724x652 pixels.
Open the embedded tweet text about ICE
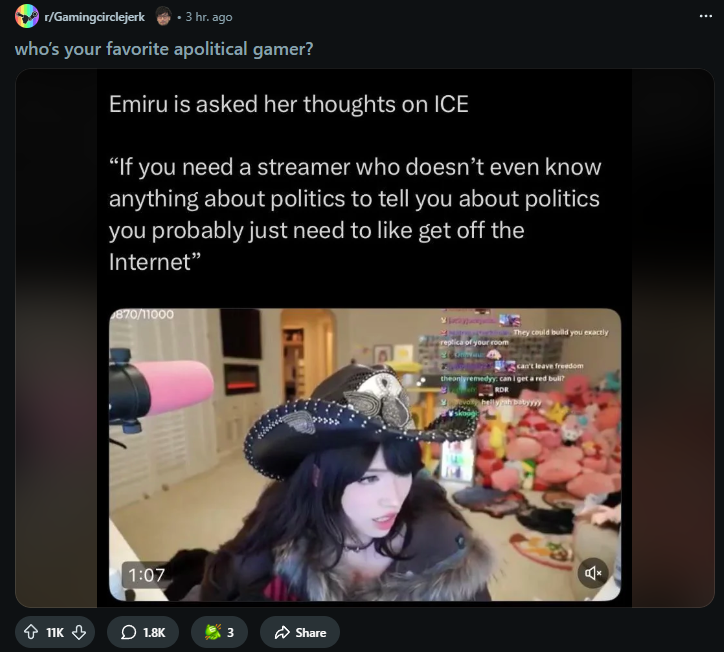(x=355, y=182)
